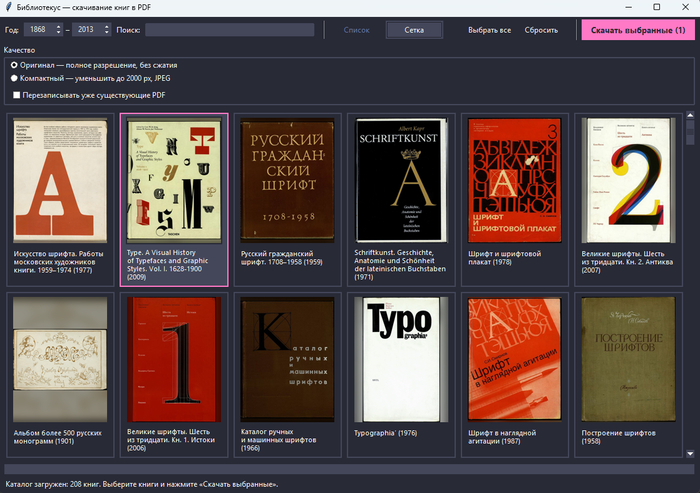Click title Typographia' (1976)
700x493 pixels.
point(386,433)
